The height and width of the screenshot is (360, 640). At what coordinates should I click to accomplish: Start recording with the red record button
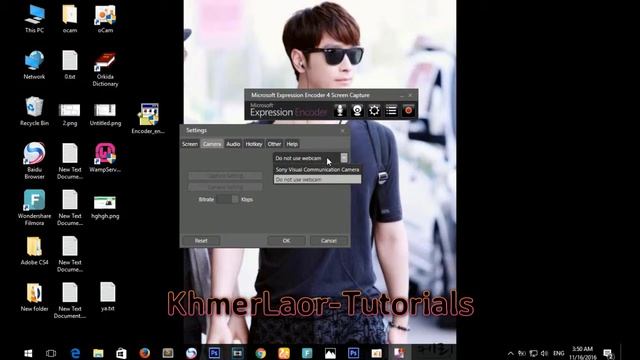coord(408,111)
